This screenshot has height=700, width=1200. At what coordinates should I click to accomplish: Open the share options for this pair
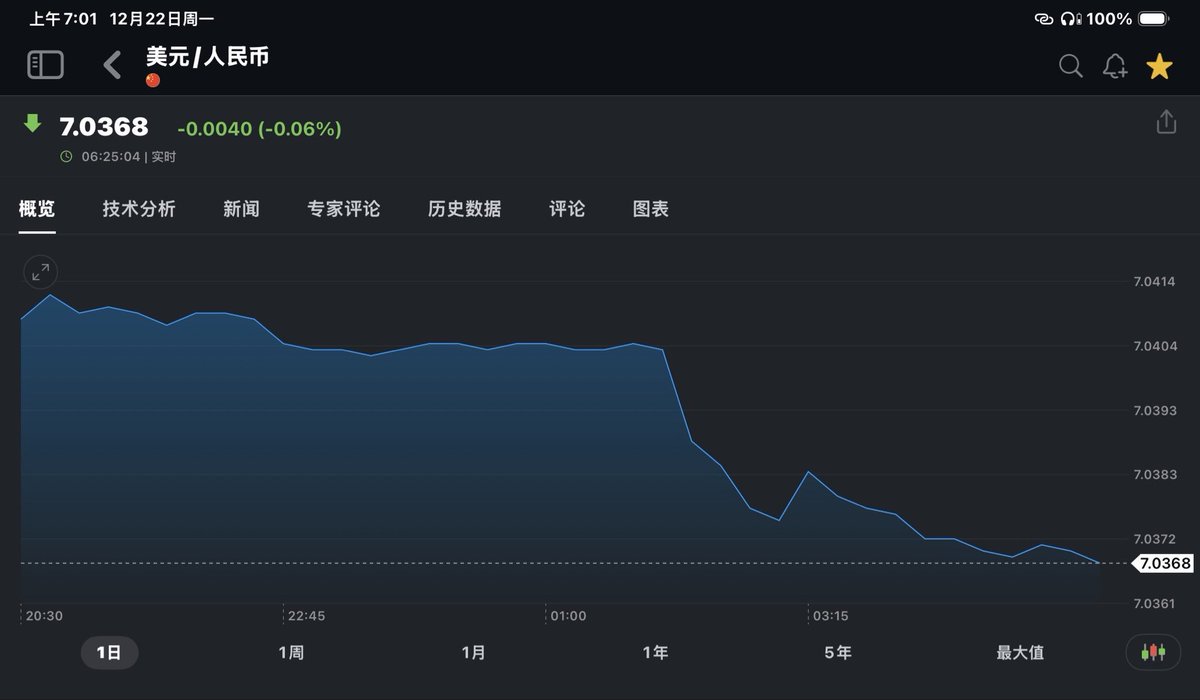[x=1165, y=120]
